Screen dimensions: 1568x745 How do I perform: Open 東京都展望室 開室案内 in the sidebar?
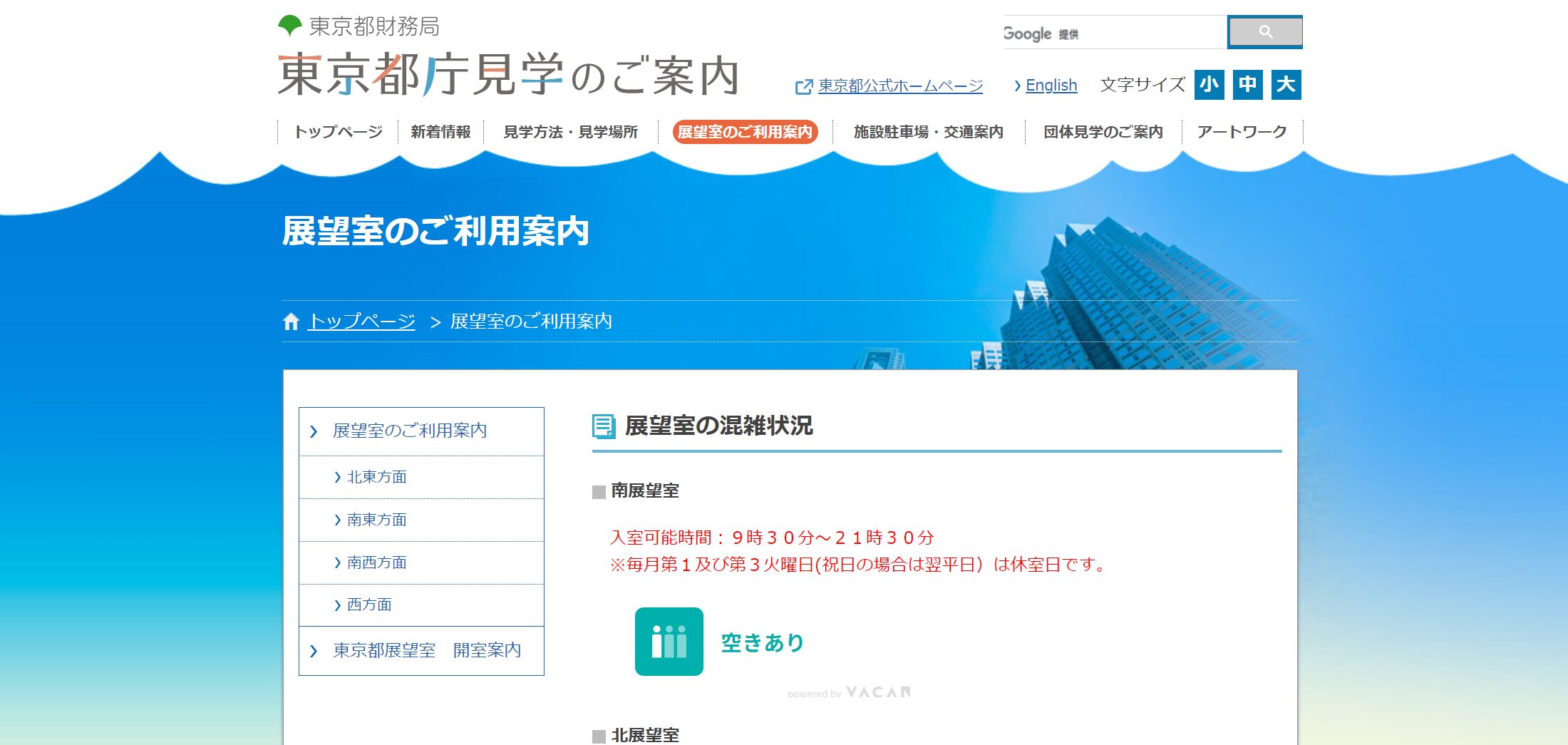[427, 651]
